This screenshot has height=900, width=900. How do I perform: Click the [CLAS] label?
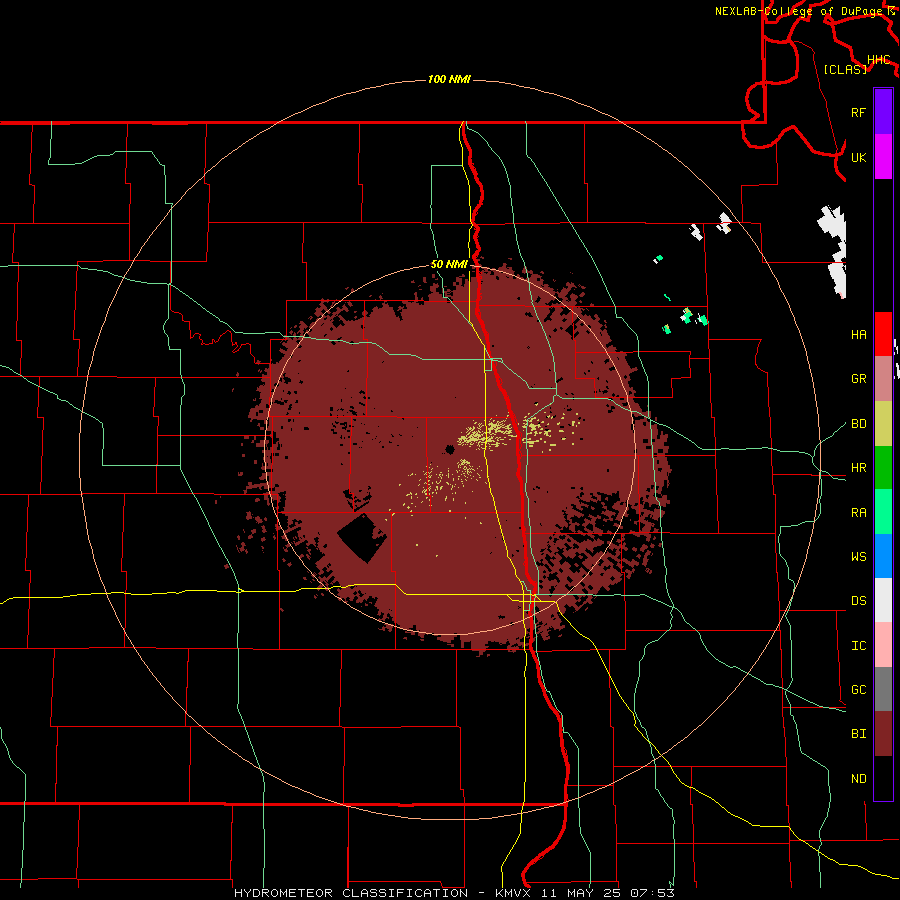point(845,69)
